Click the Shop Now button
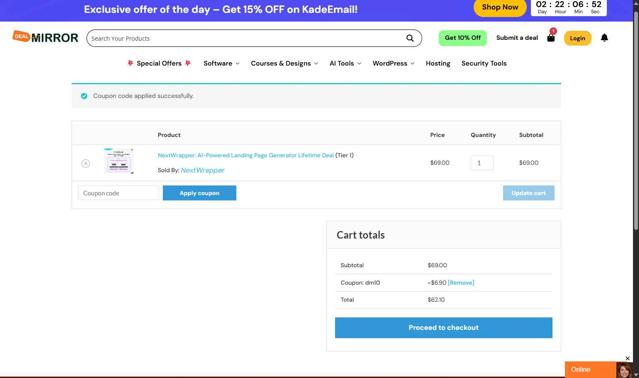This screenshot has height=378, width=639. (x=500, y=7)
